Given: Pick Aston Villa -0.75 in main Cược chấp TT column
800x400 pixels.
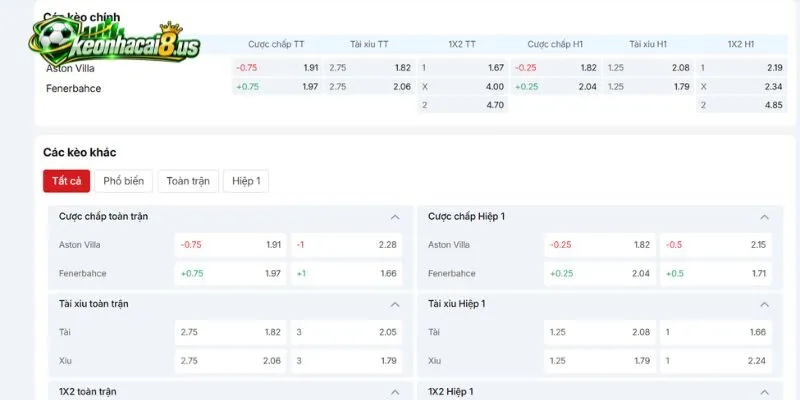Looking at the screenshot, I should point(277,68).
